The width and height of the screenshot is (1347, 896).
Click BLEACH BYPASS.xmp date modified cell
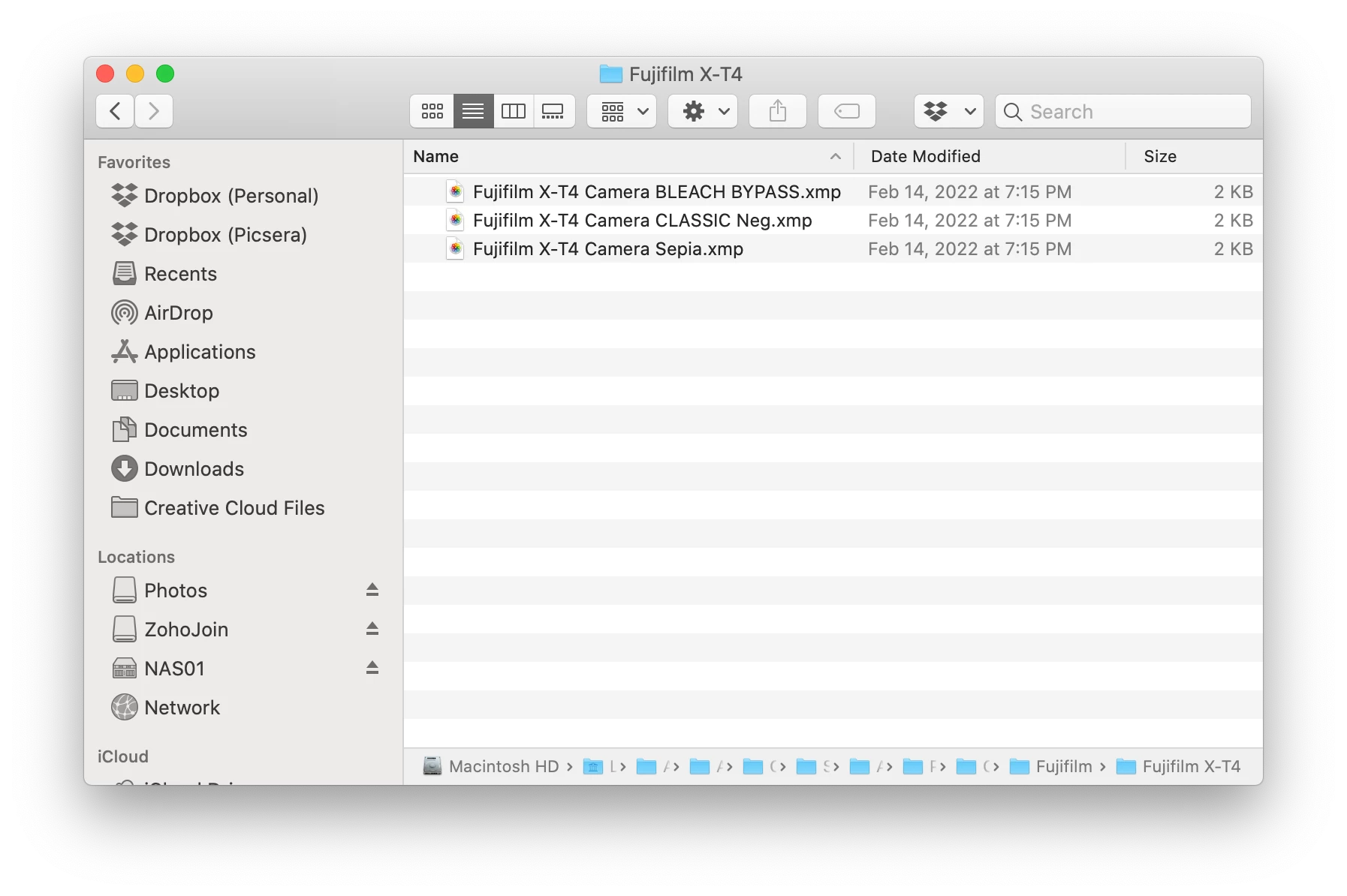tap(969, 192)
